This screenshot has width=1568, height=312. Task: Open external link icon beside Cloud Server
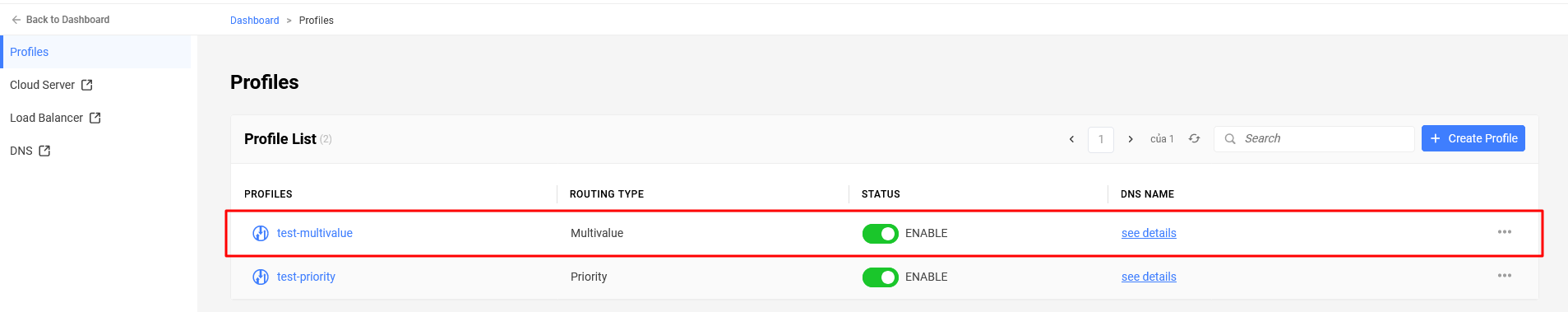click(87, 85)
